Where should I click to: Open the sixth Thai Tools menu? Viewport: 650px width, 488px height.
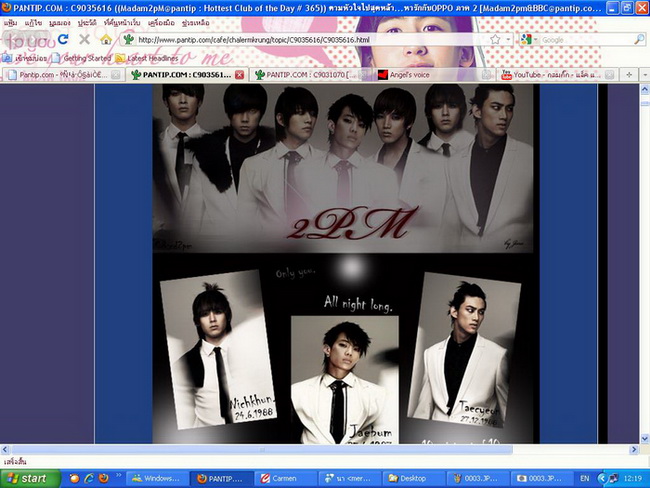pyautogui.click(x=161, y=23)
